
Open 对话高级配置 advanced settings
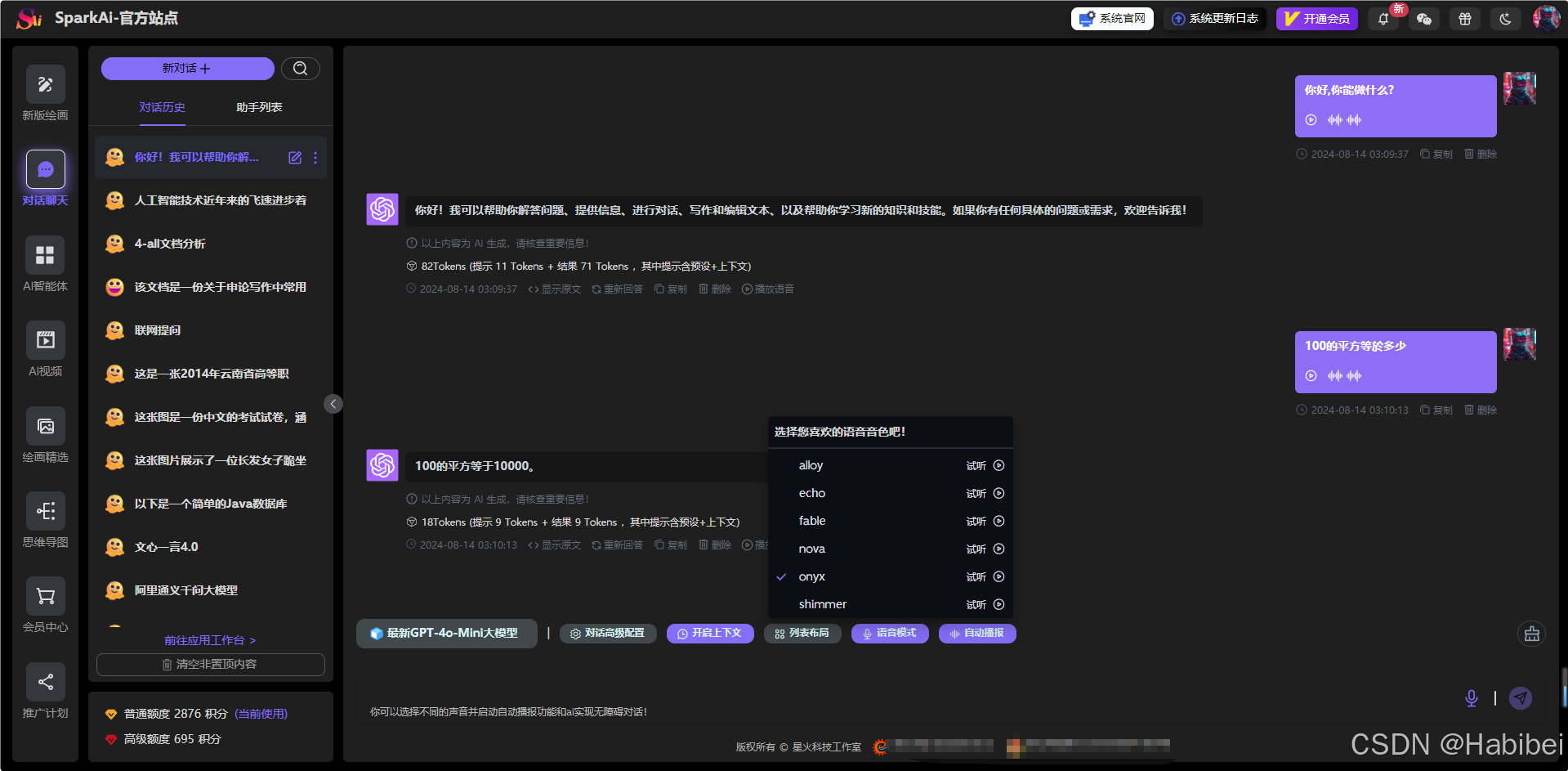tap(608, 634)
